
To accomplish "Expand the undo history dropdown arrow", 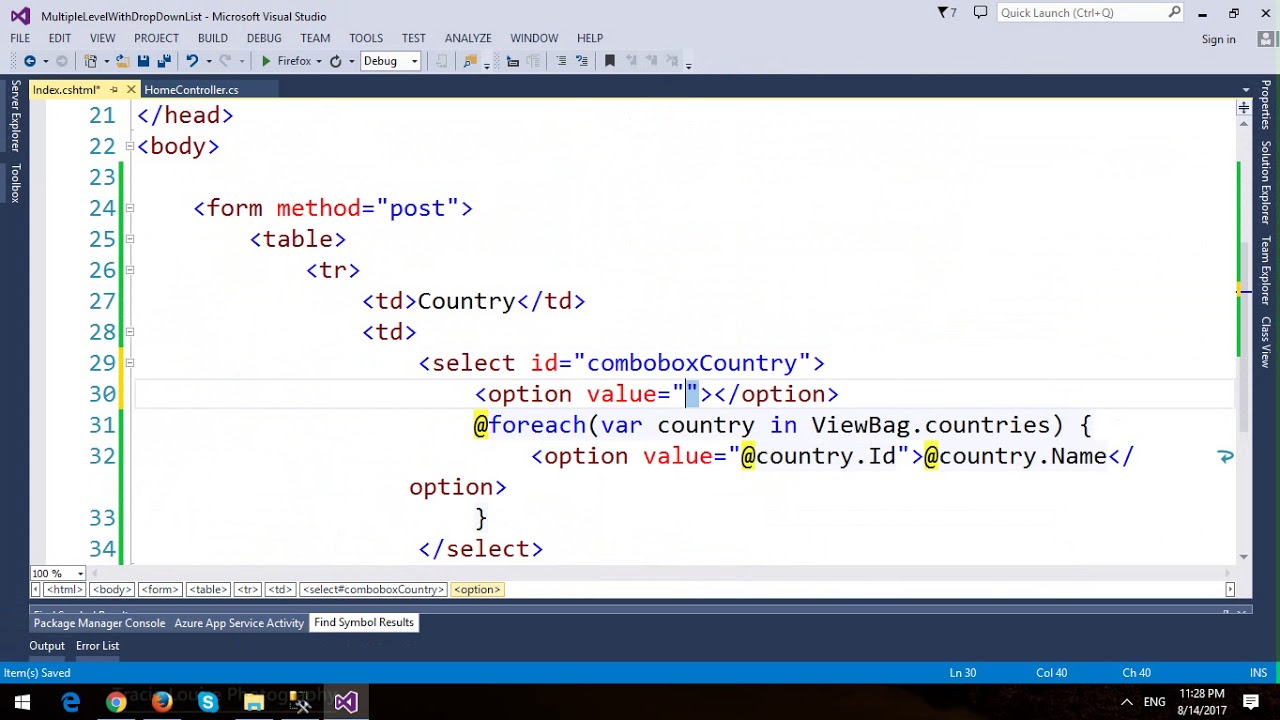I will (207, 61).
